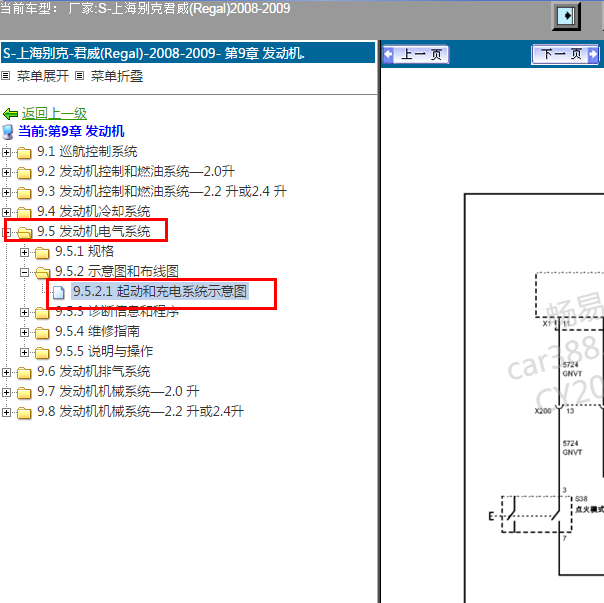Expand the 9.3 发动机控制和燃油系统 2.2升或2.4升 node
The height and width of the screenshot is (603, 604).
pyautogui.click(x=6, y=192)
